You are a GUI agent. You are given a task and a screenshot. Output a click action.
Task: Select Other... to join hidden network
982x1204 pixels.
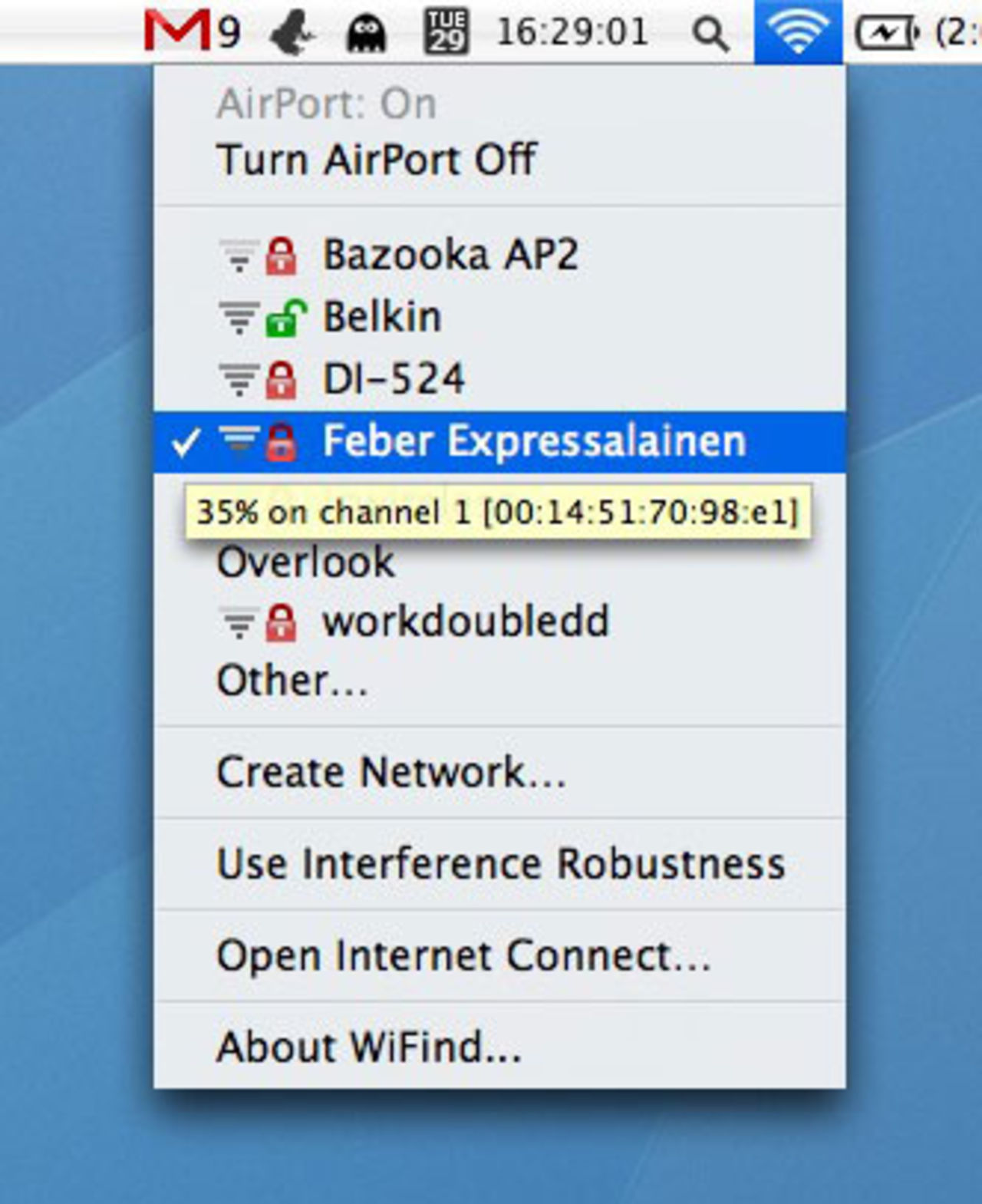(292, 681)
